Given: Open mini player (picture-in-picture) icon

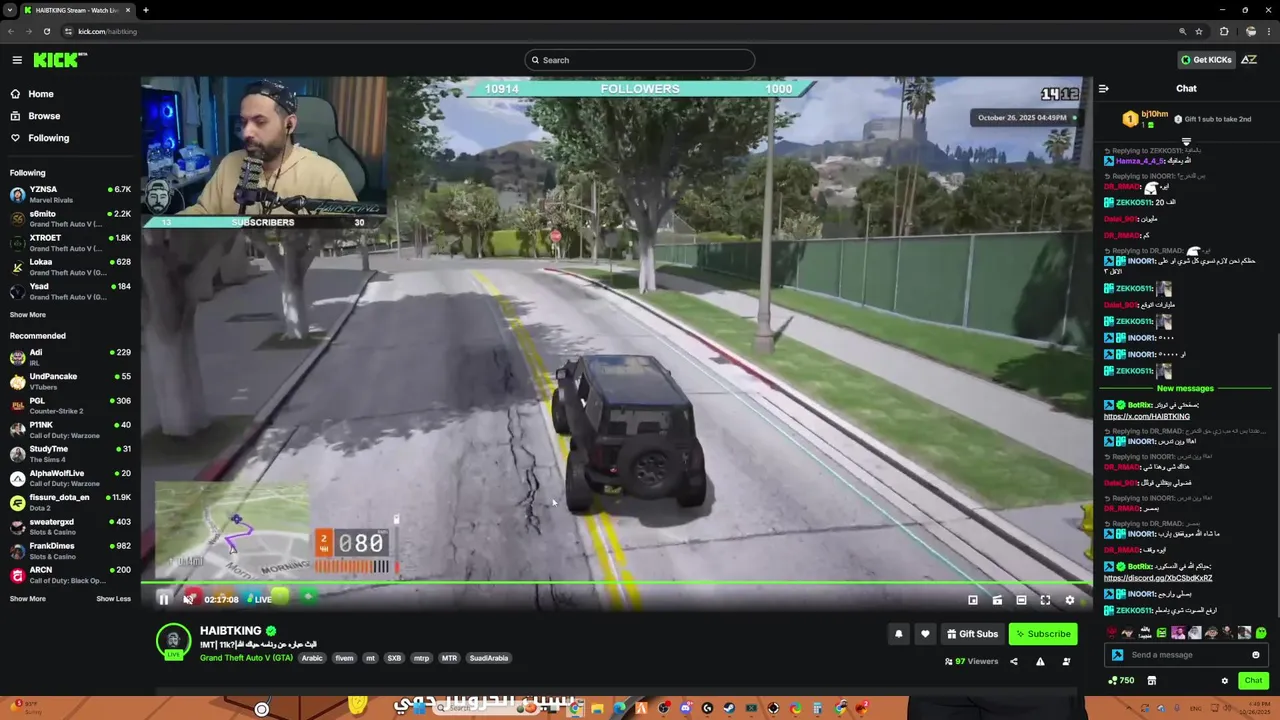Looking at the screenshot, I should [x=973, y=600].
